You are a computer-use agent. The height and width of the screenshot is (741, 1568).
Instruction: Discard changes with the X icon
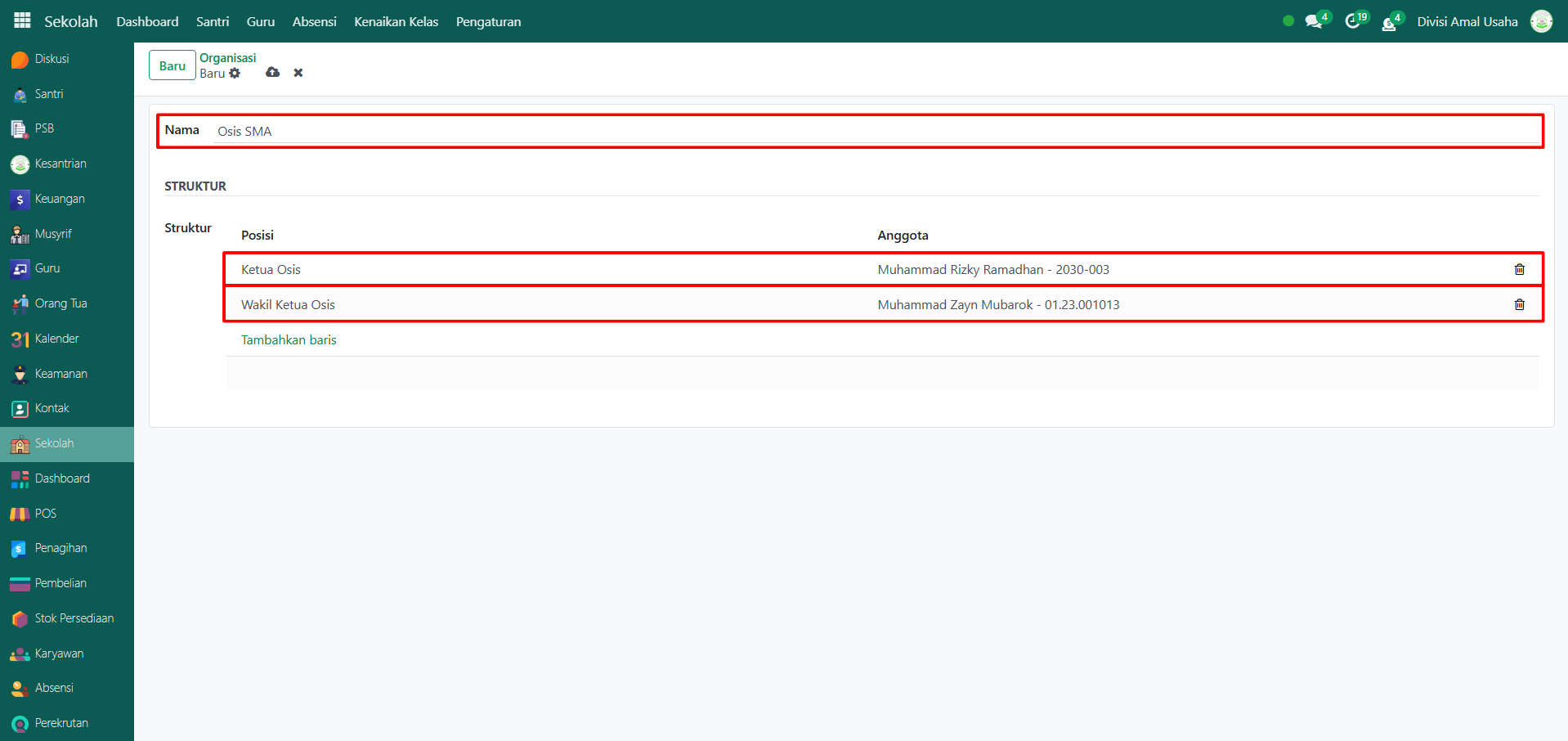click(298, 73)
